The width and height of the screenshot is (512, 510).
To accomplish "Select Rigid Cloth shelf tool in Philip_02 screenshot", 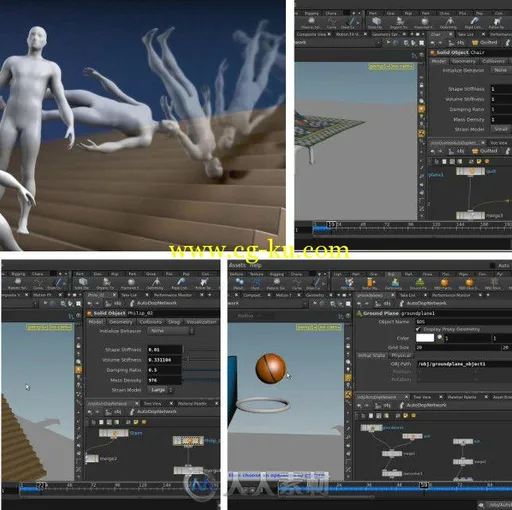I will tap(180, 284).
